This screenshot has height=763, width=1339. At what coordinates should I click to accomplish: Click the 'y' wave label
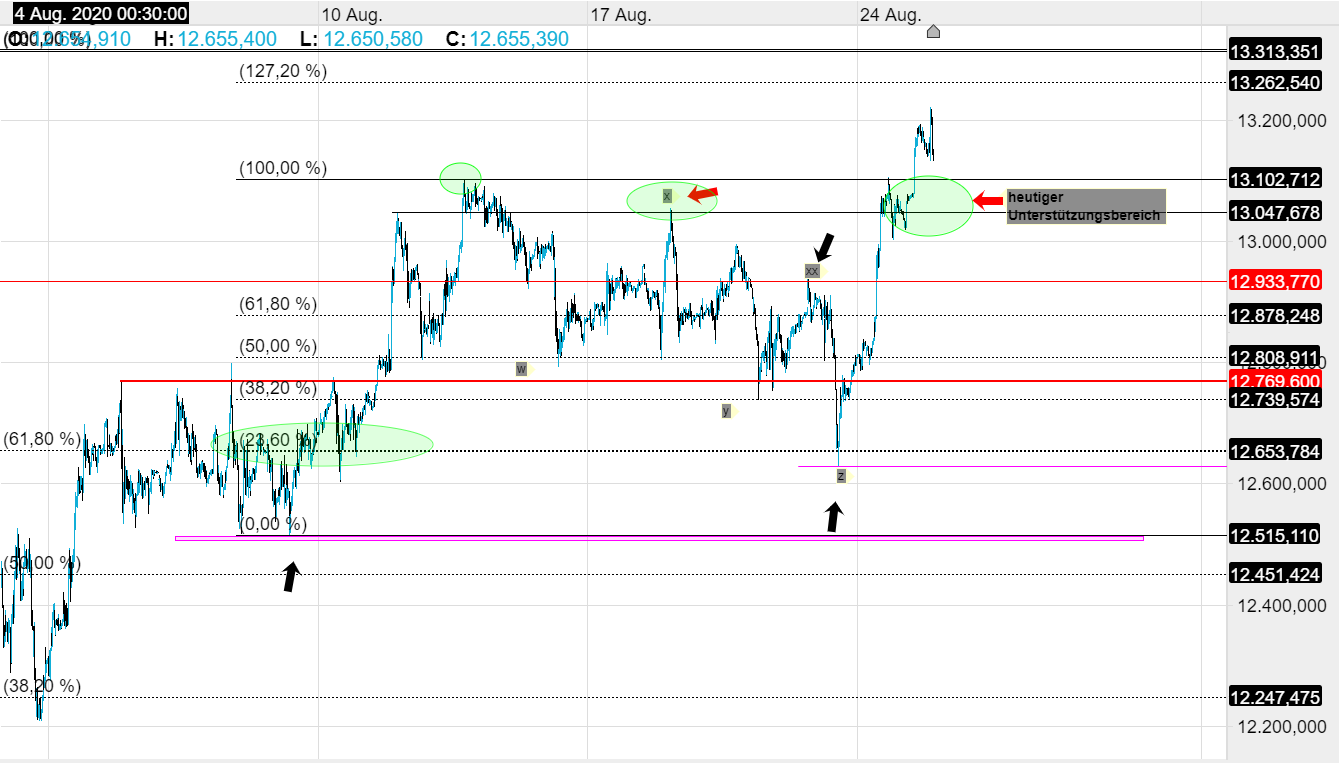(726, 410)
